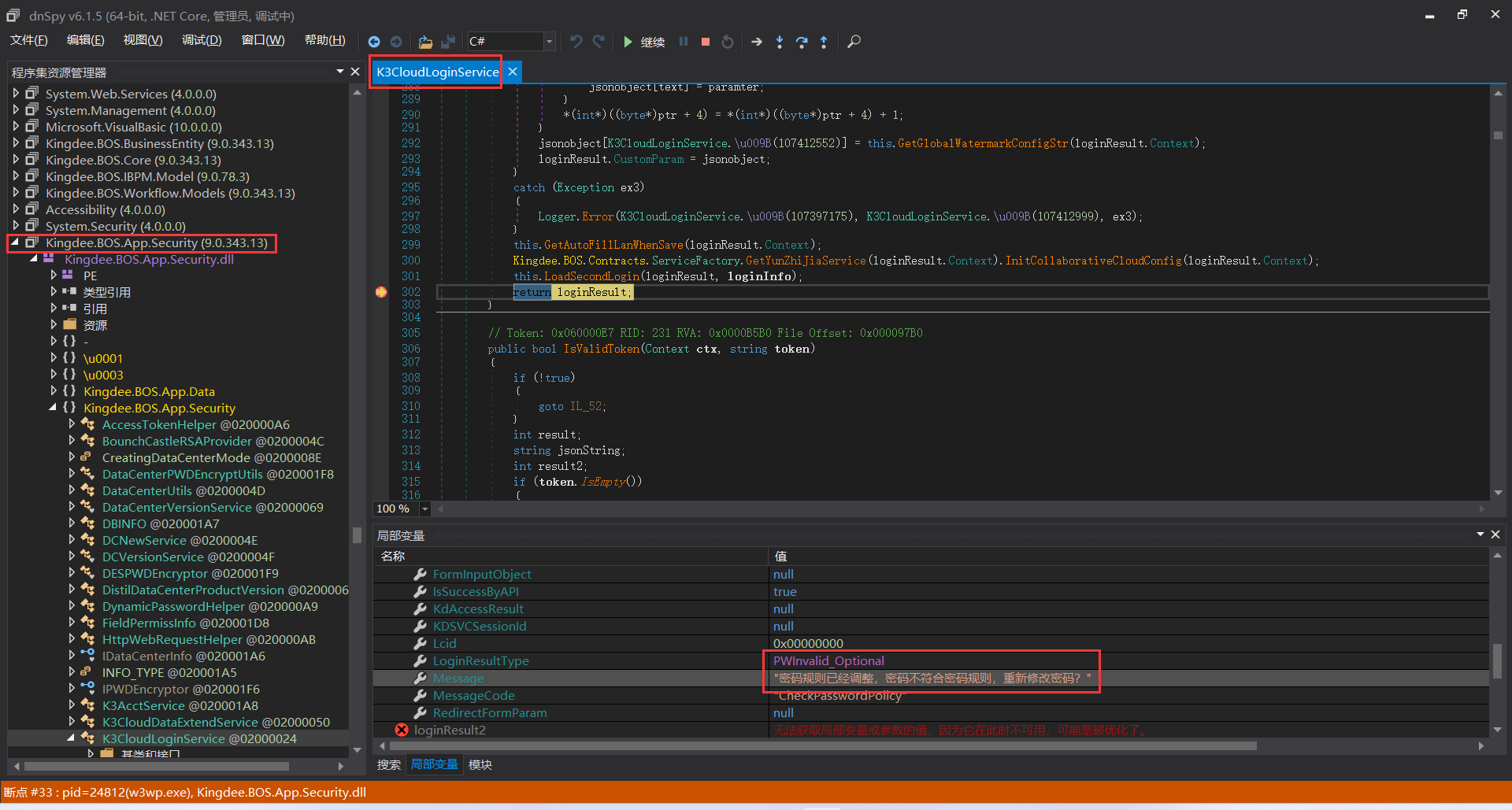Pause execution with the break-all icon
Viewport: 1512px width, 810px height.
click(x=684, y=42)
